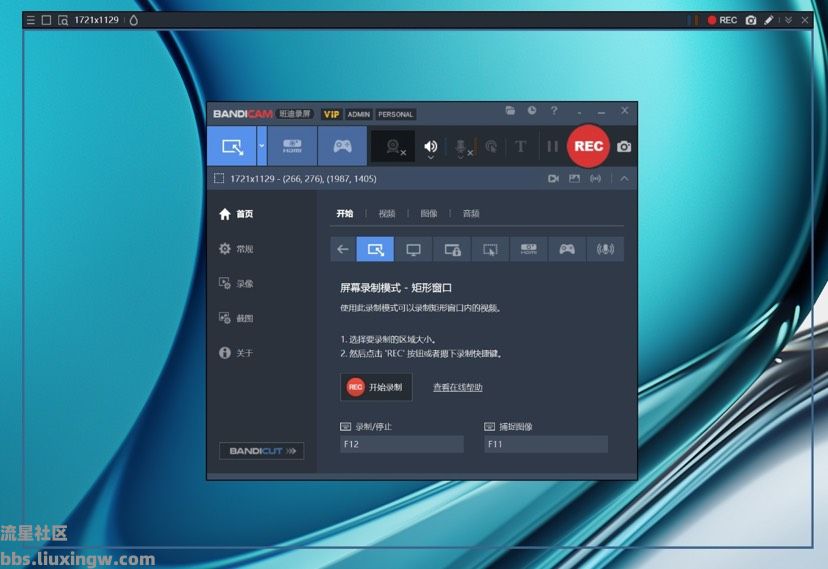
Task: Select the 视频 tab
Action: (x=387, y=213)
